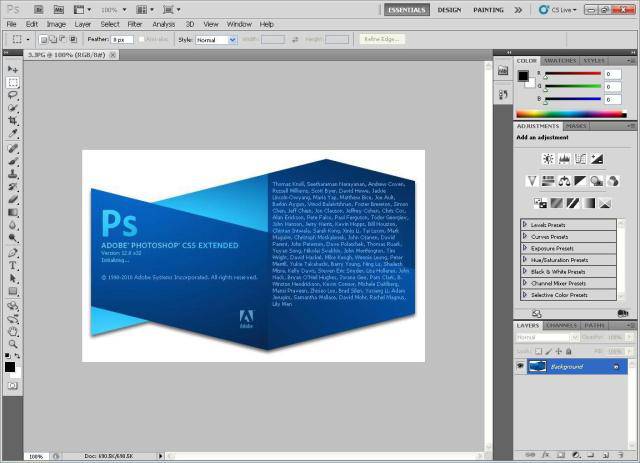Switch to the Design workspace

[x=449, y=10]
